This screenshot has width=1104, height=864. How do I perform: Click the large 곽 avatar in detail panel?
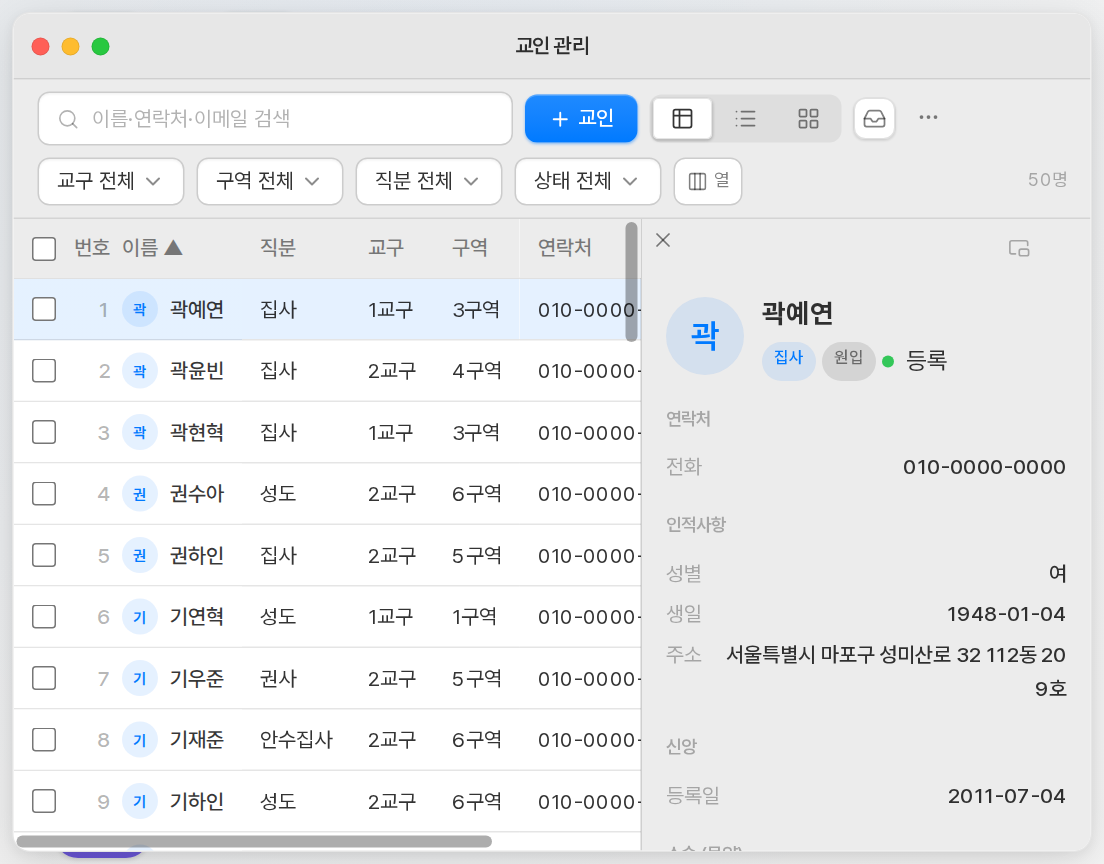click(x=705, y=336)
